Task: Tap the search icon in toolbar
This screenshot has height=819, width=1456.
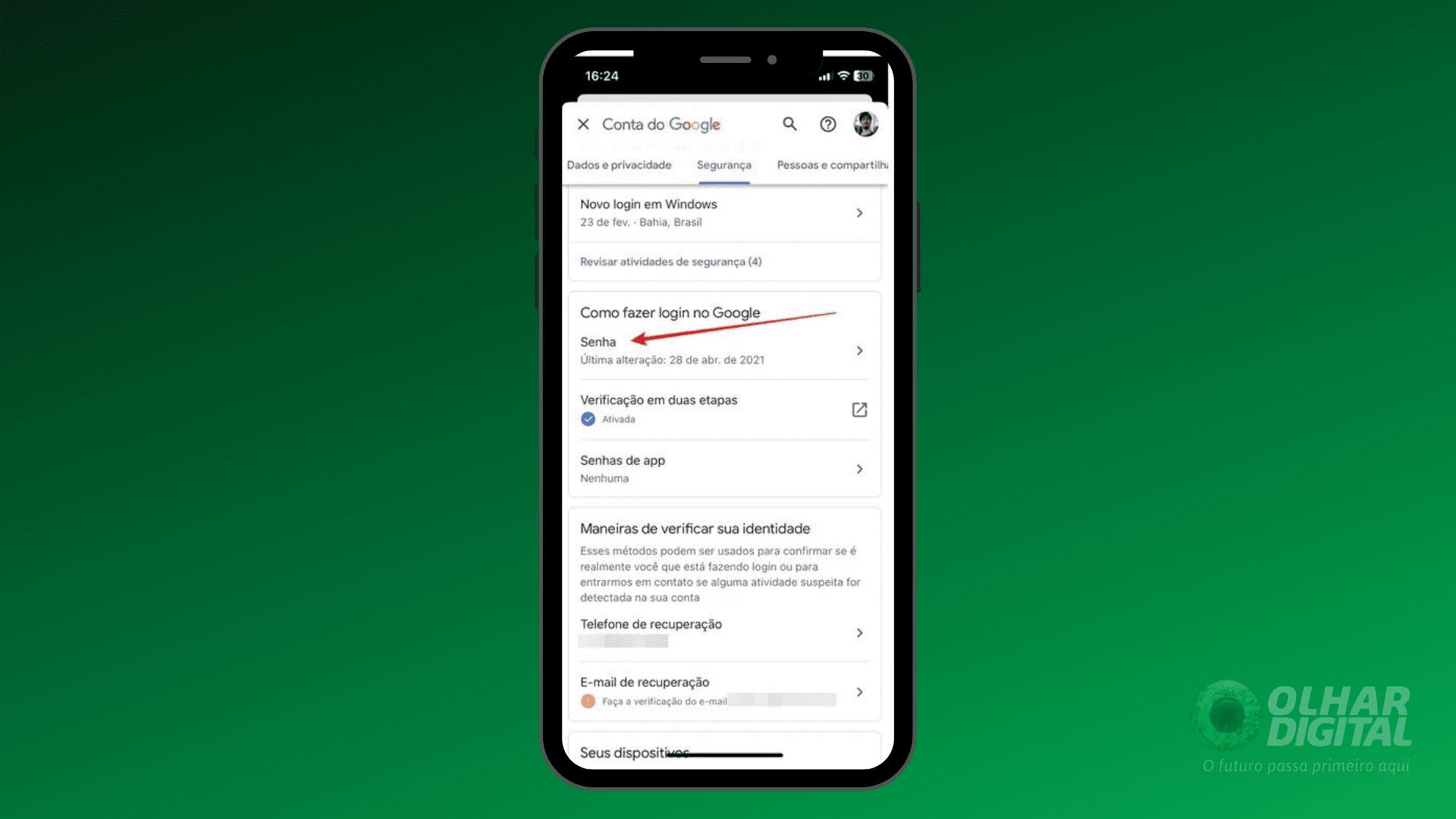Action: pos(790,124)
